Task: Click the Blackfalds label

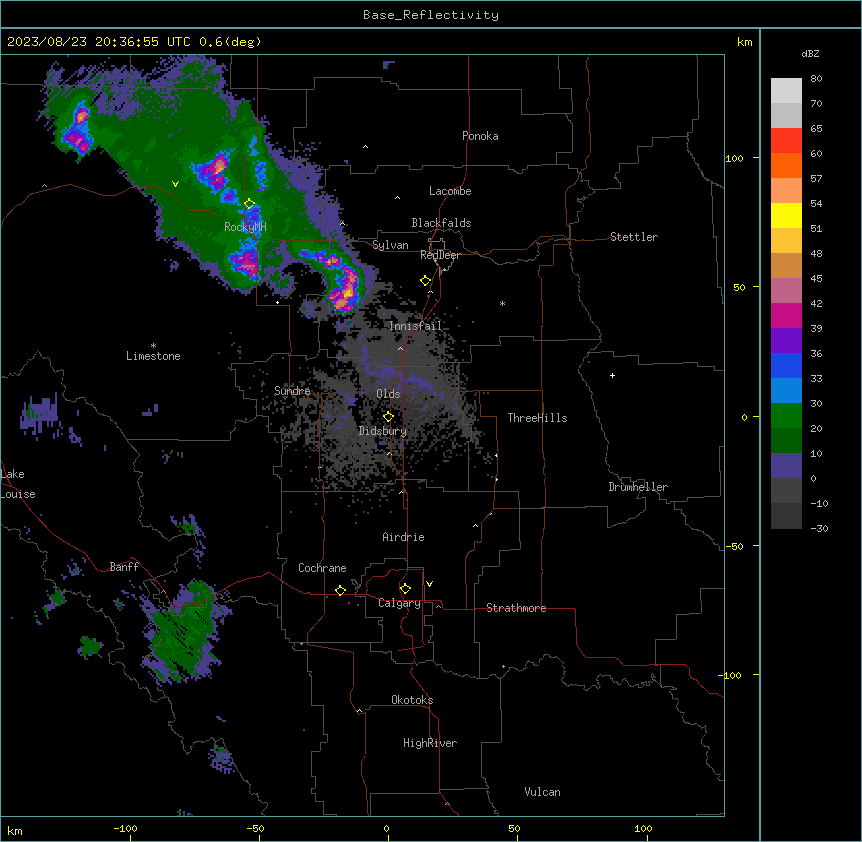Action: coord(441,223)
